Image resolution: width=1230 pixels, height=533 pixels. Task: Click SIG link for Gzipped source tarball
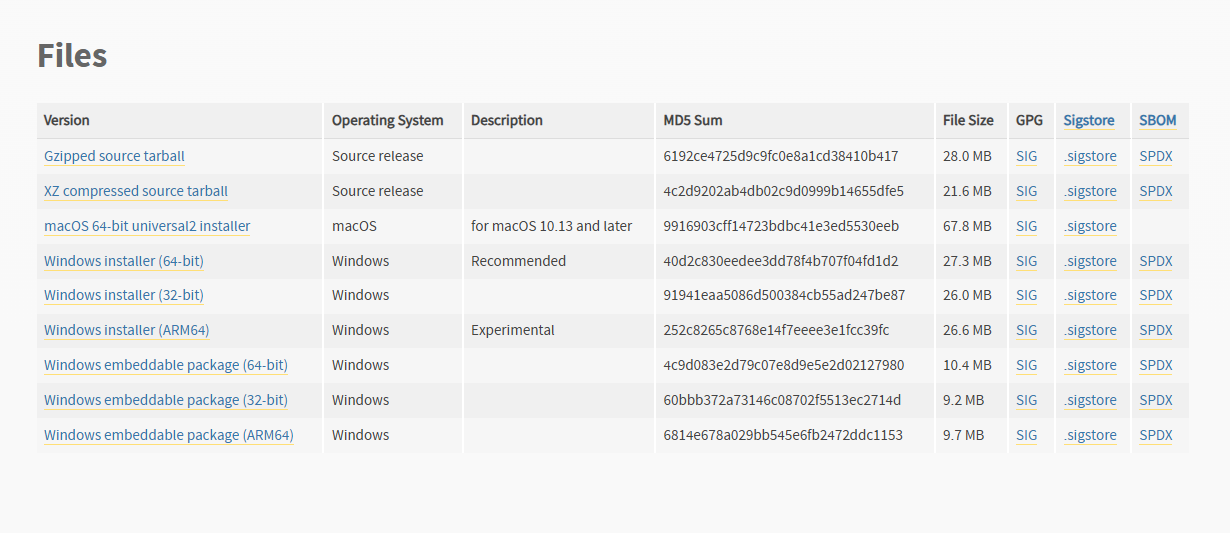(x=1027, y=156)
